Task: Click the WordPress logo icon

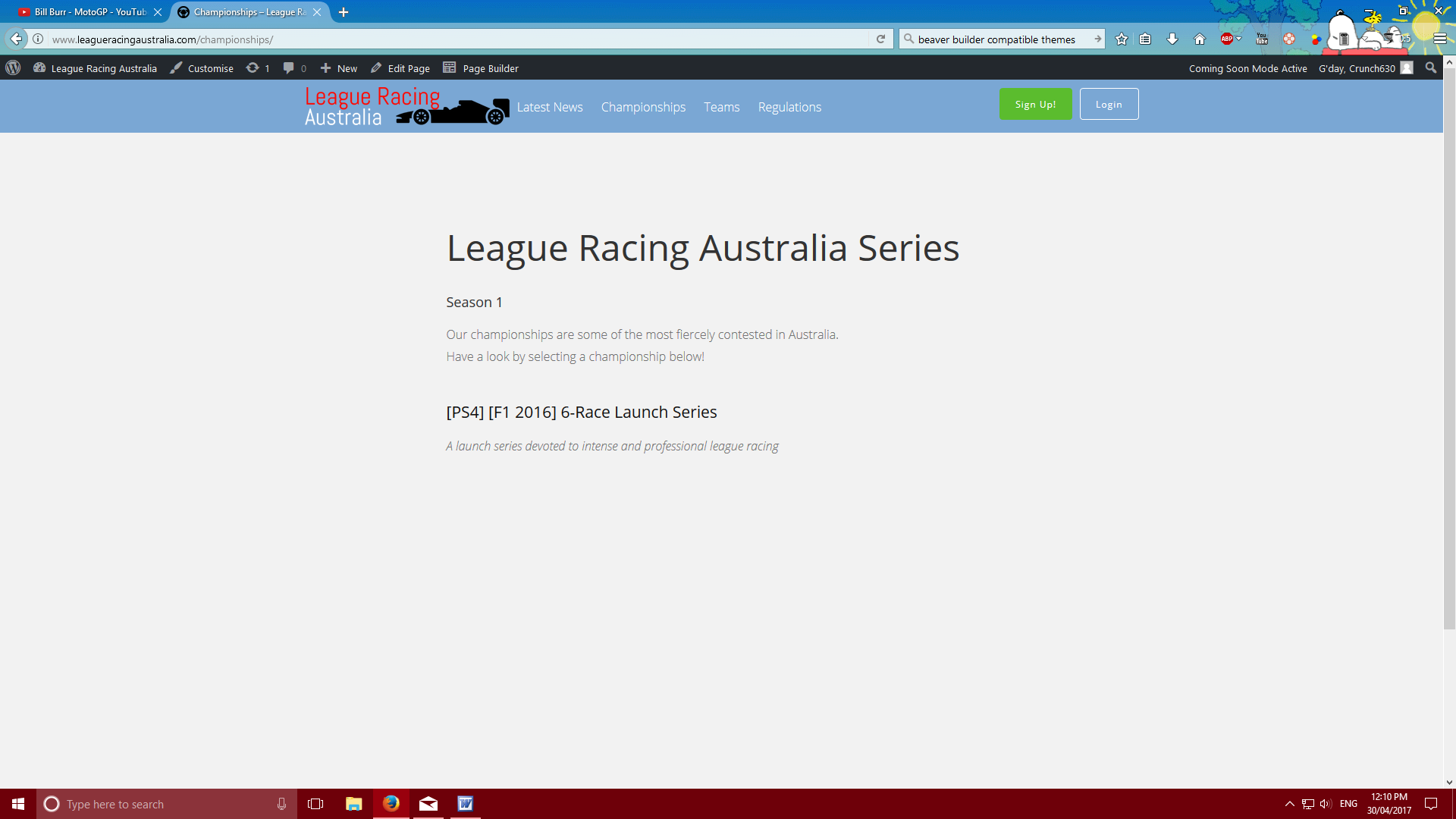Action: coord(13,68)
